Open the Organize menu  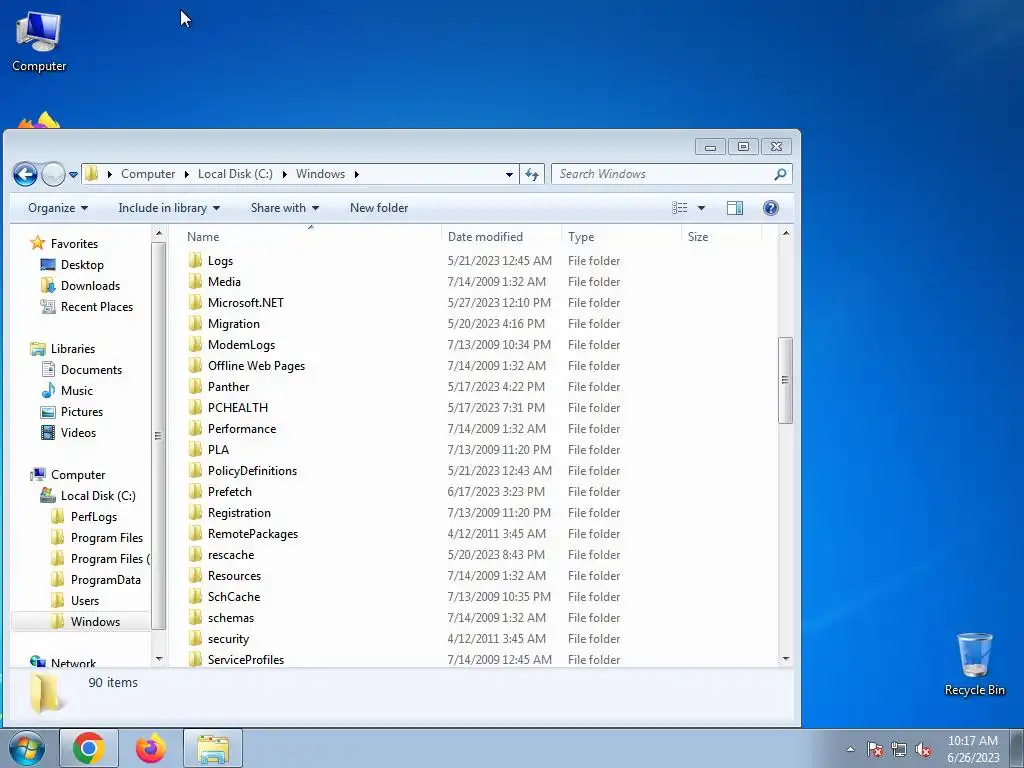pyautogui.click(x=57, y=208)
